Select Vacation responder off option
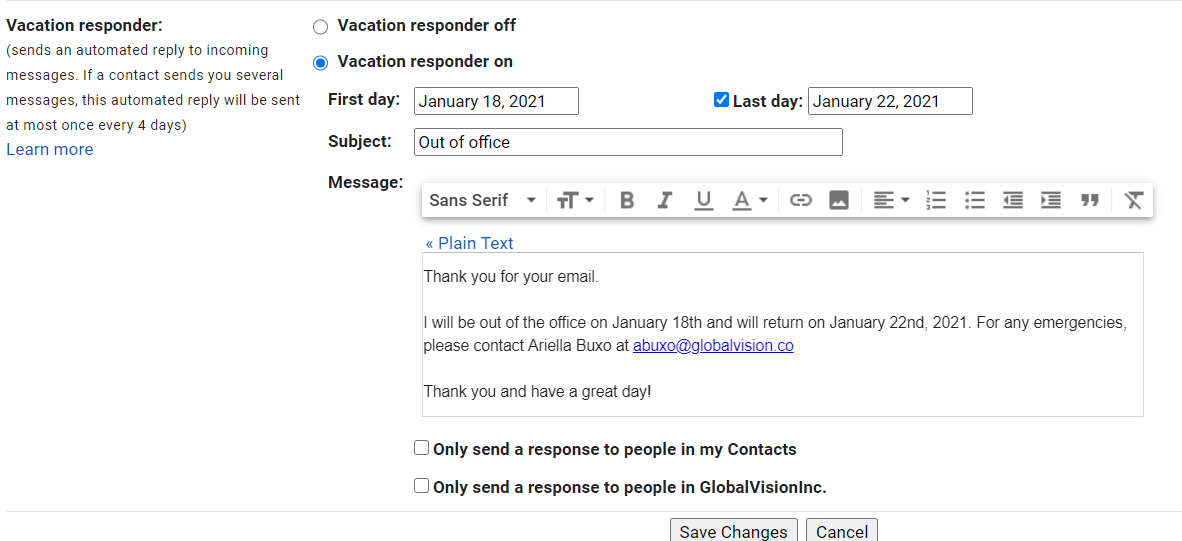 [320, 26]
